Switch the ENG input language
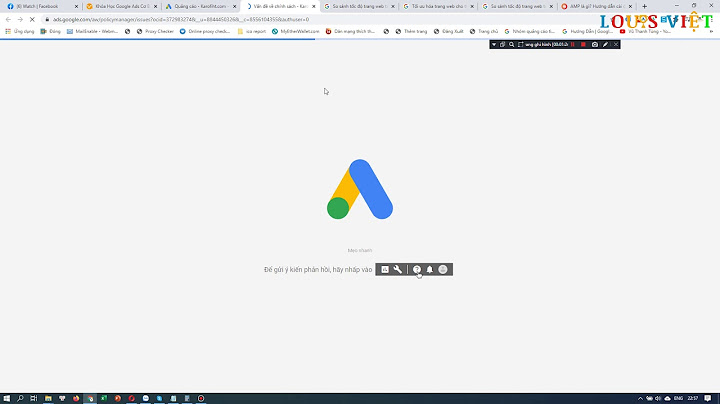The height and width of the screenshot is (404, 720). [x=678, y=398]
